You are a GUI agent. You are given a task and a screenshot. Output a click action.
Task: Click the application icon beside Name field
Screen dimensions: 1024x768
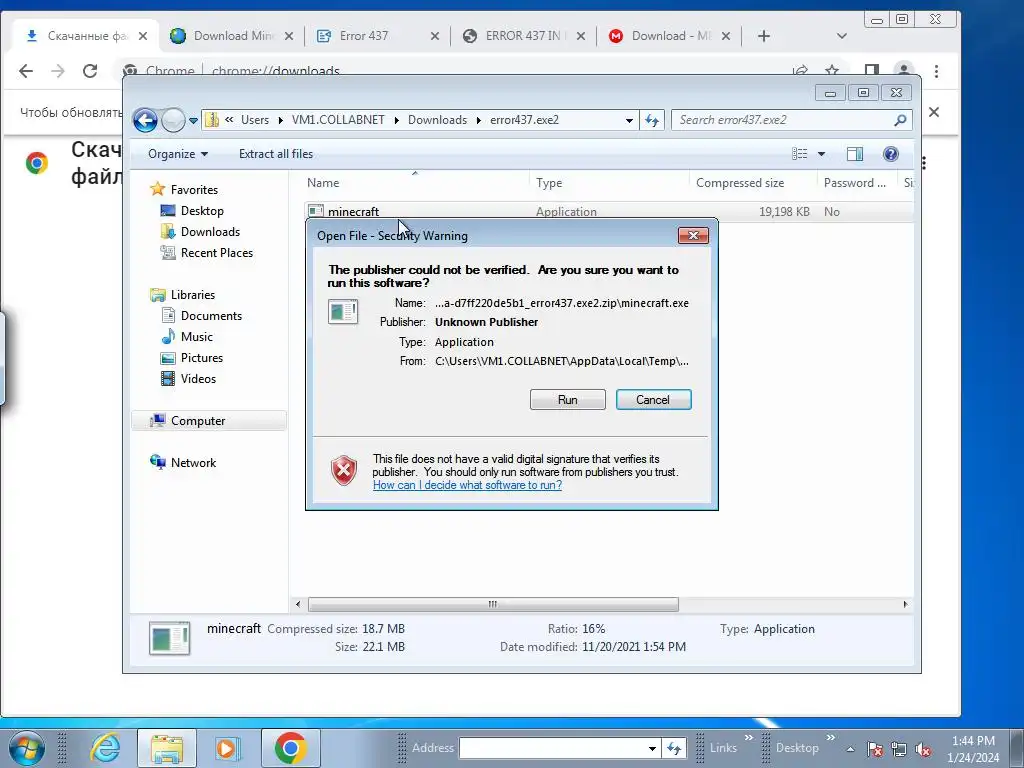343,312
